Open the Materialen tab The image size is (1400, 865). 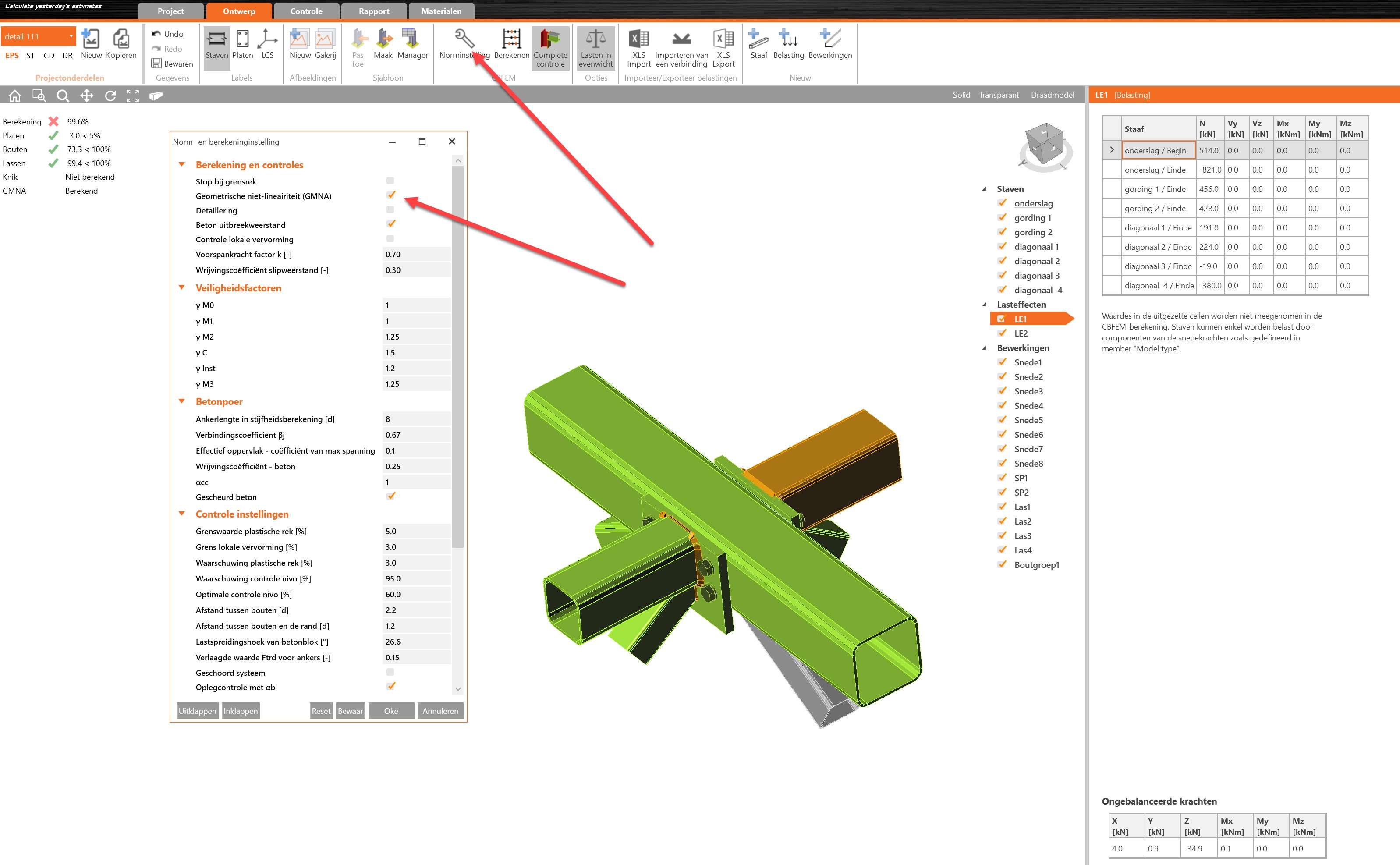441,11
